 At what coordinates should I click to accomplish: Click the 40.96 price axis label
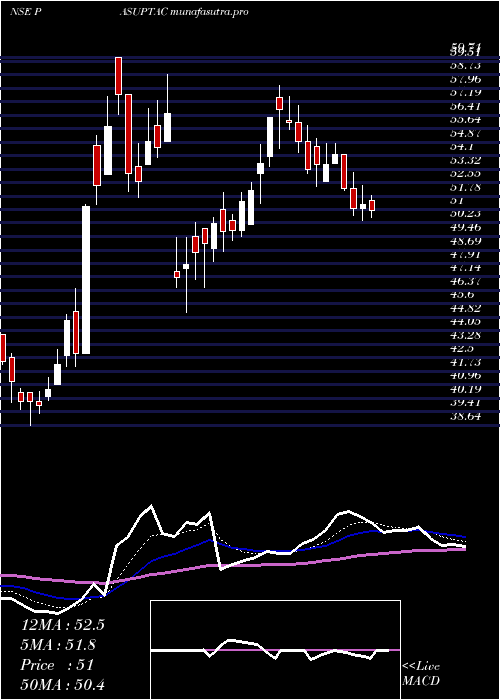pyautogui.click(x=465, y=375)
